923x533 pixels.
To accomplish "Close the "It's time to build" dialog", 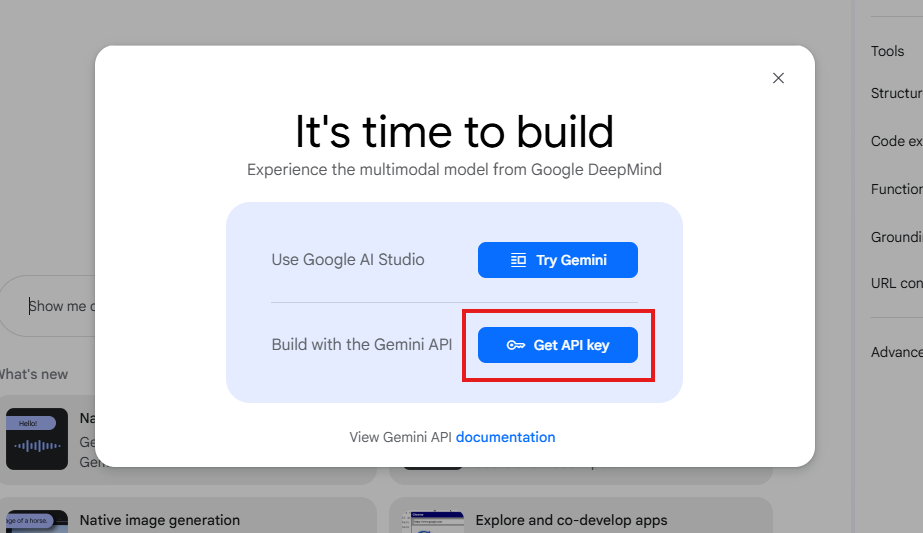I will point(778,78).
